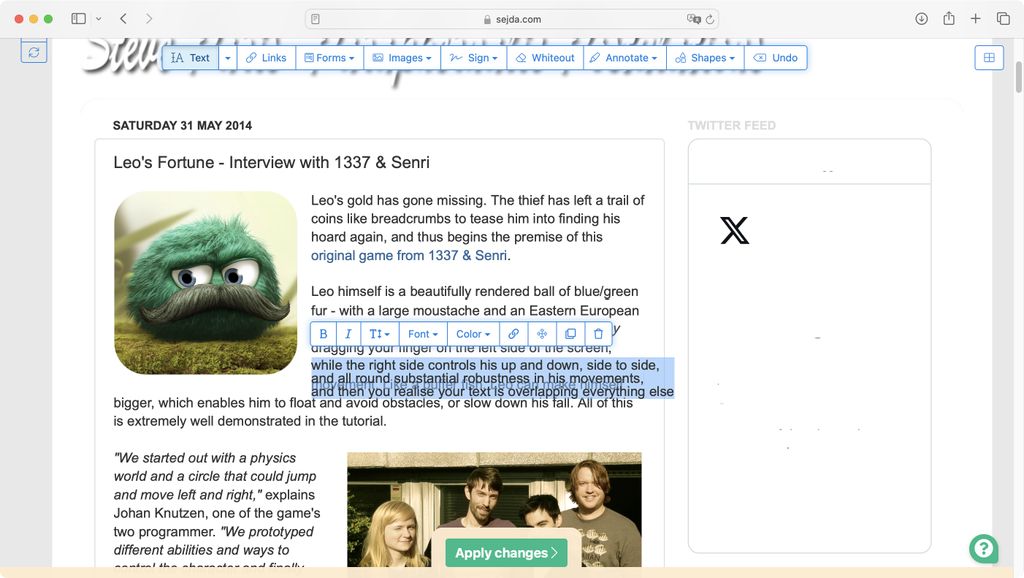This screenshot has width=1024, height=578.
Task: Toggle italic formatting on the selected text
Action: coord(349,333)
